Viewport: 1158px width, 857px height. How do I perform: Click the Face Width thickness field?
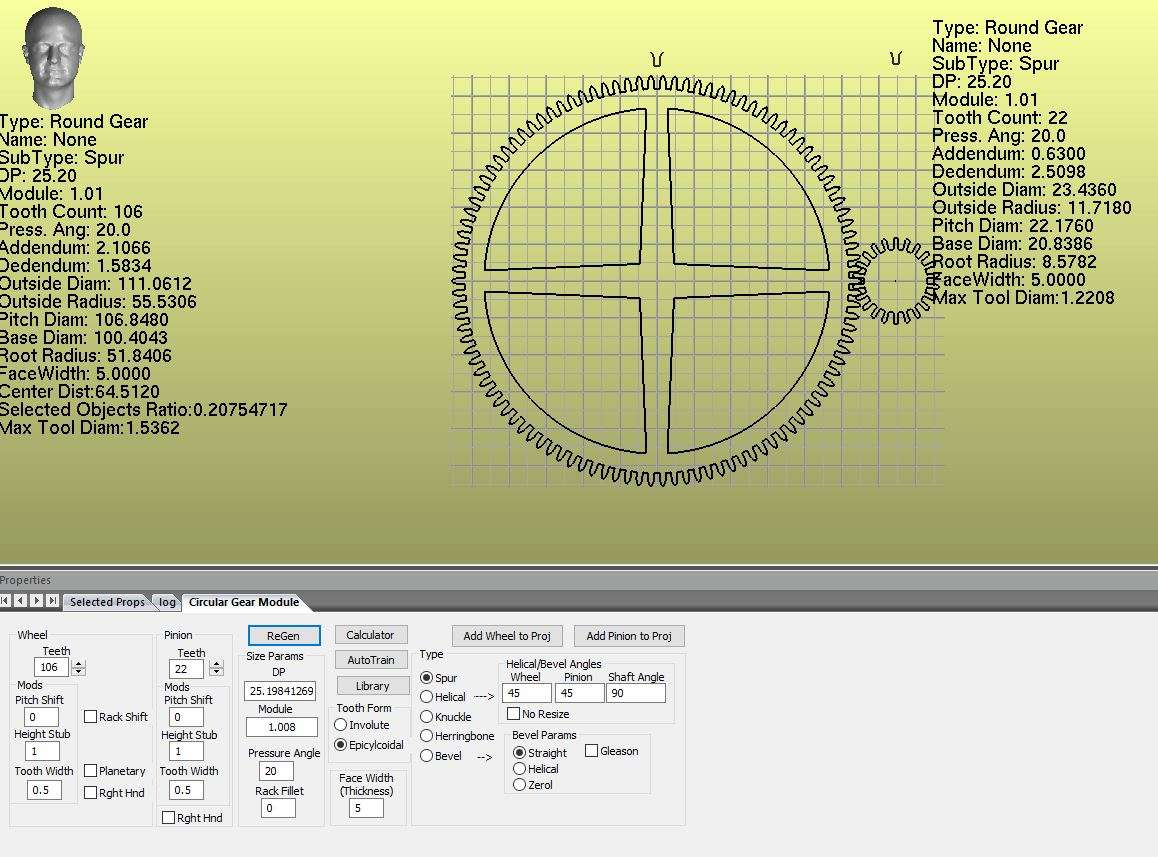(366, 808)
